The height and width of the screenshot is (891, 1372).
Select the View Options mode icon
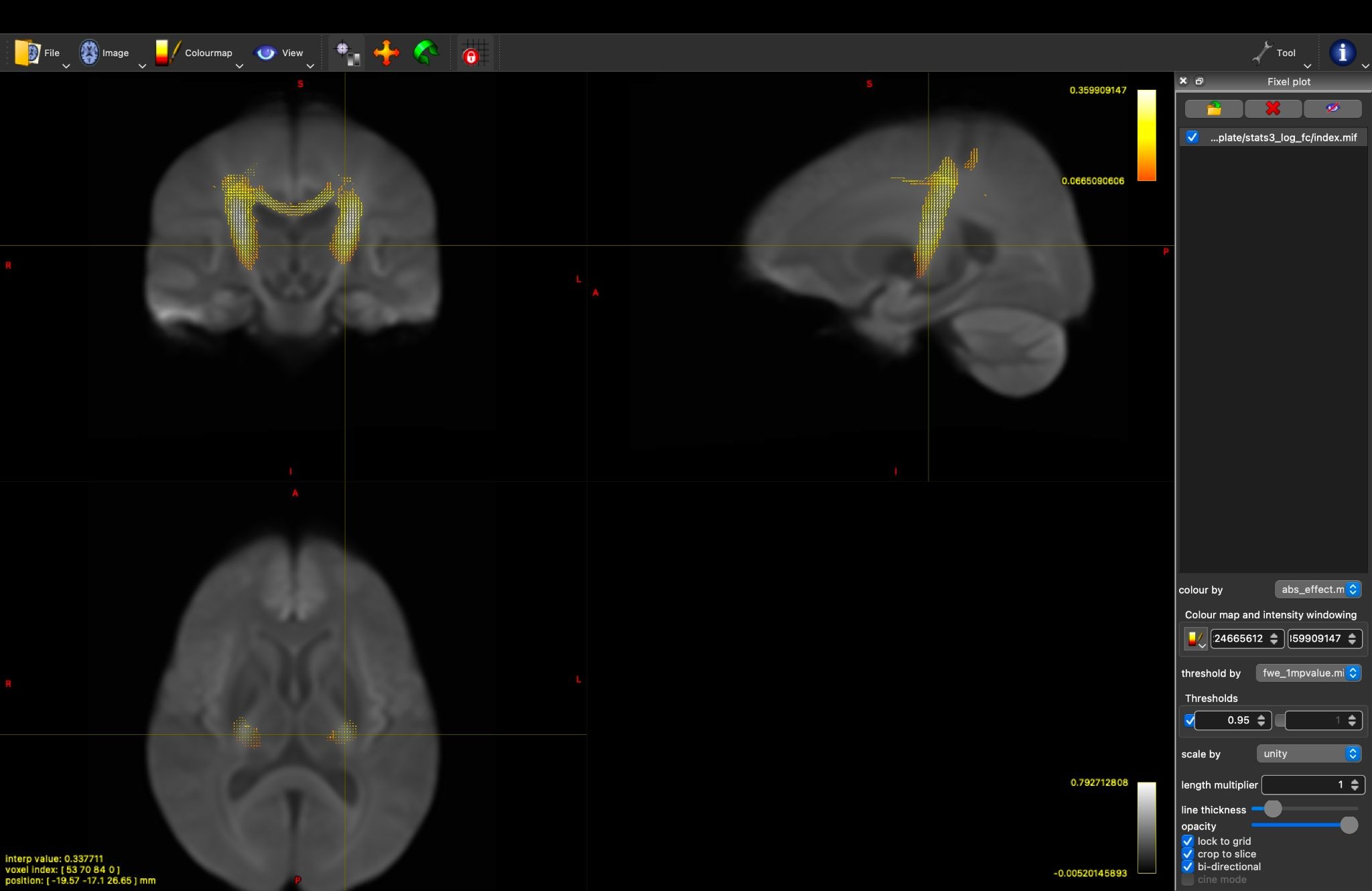pyautogui.click(x=348, y=53)
